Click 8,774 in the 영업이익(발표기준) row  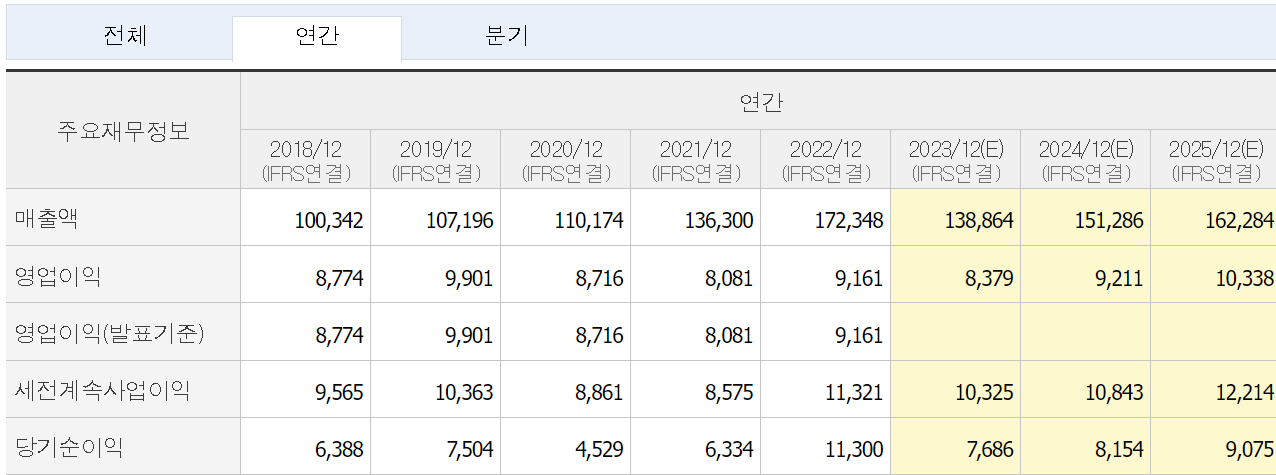click(339, 334)
